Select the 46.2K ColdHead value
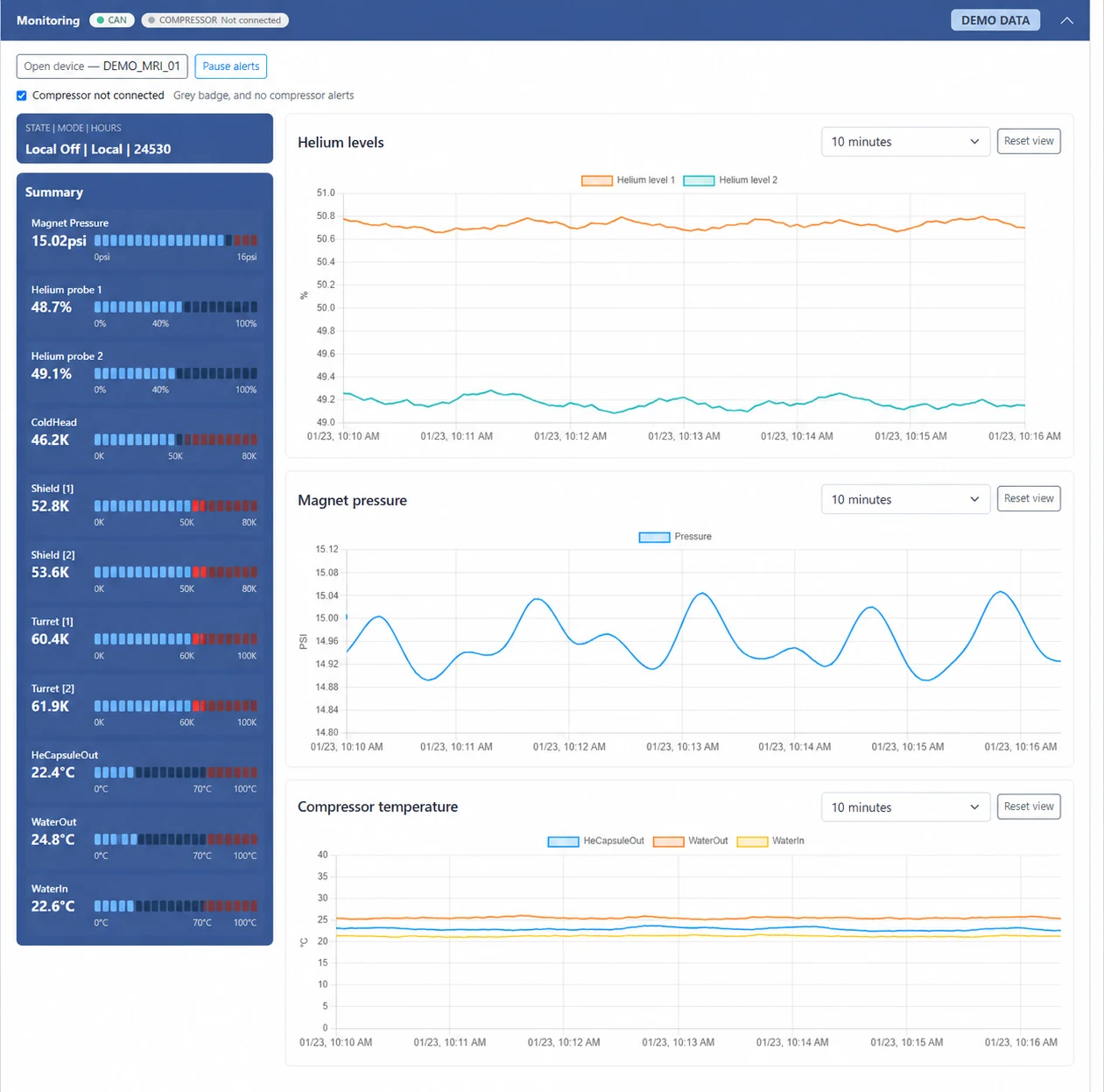 (x=50, y=440)
